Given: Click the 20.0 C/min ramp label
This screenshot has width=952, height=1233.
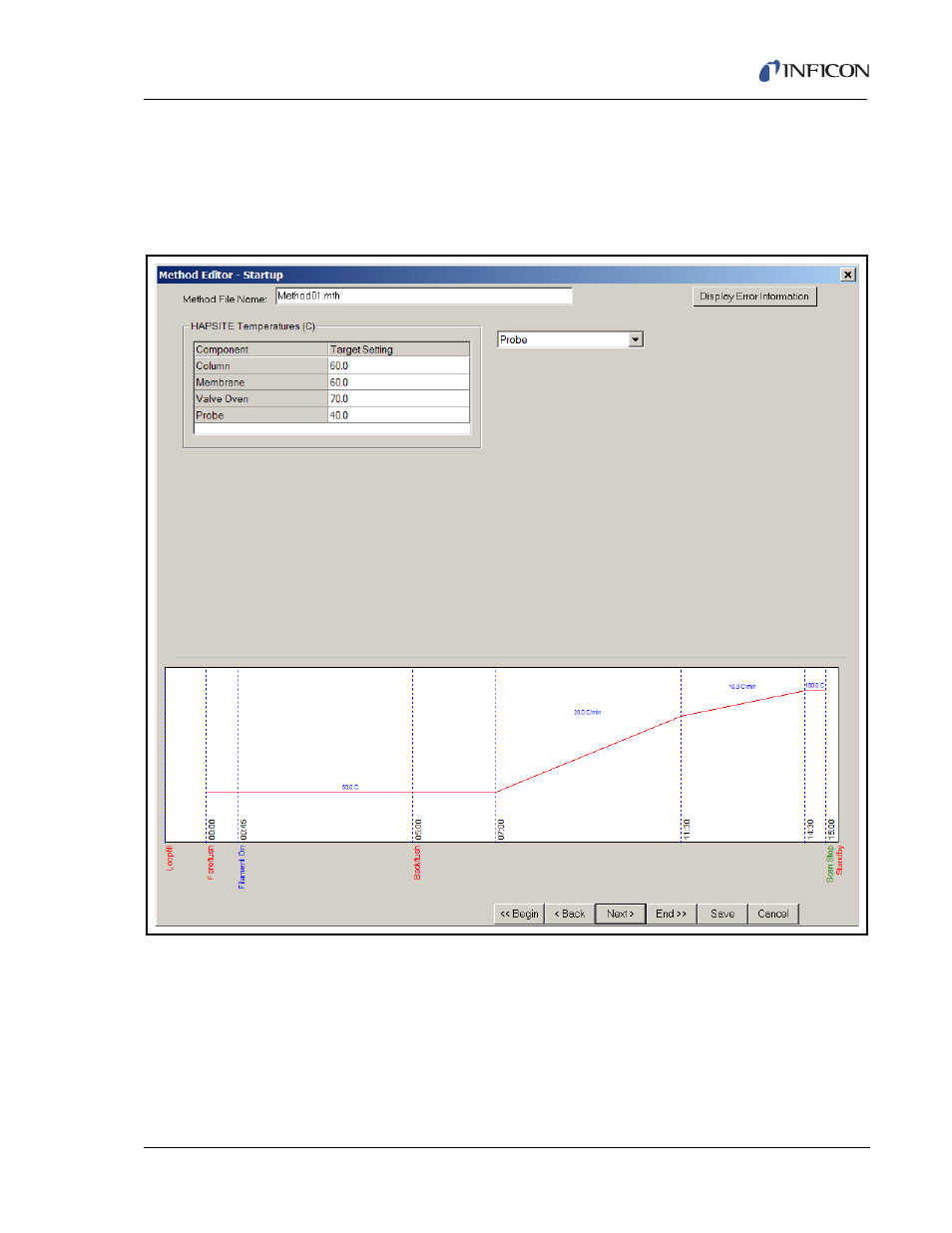Looking at the screenshot, I should click(x=587, y=712).
